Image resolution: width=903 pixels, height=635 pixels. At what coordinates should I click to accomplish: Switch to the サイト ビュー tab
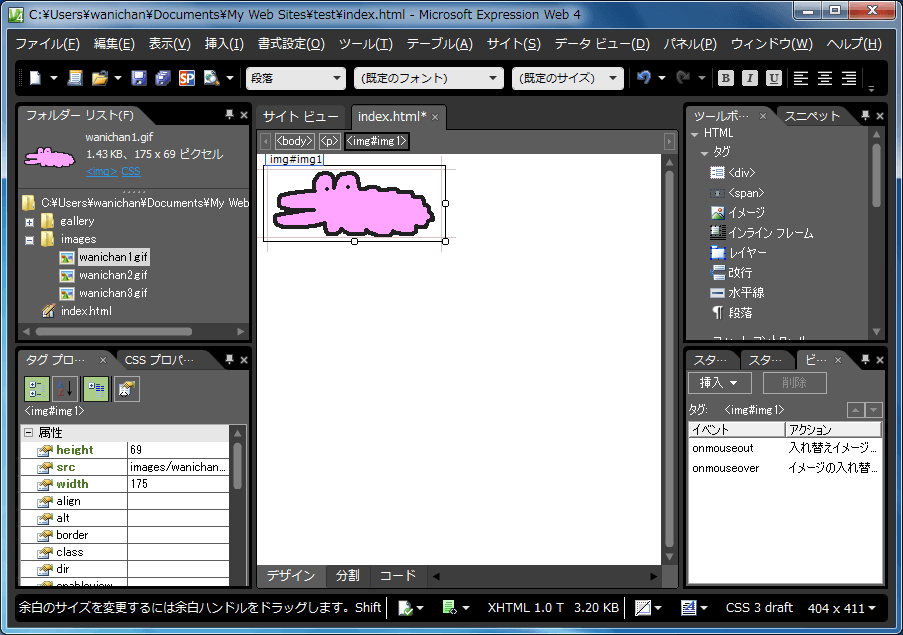click(301, 117)
